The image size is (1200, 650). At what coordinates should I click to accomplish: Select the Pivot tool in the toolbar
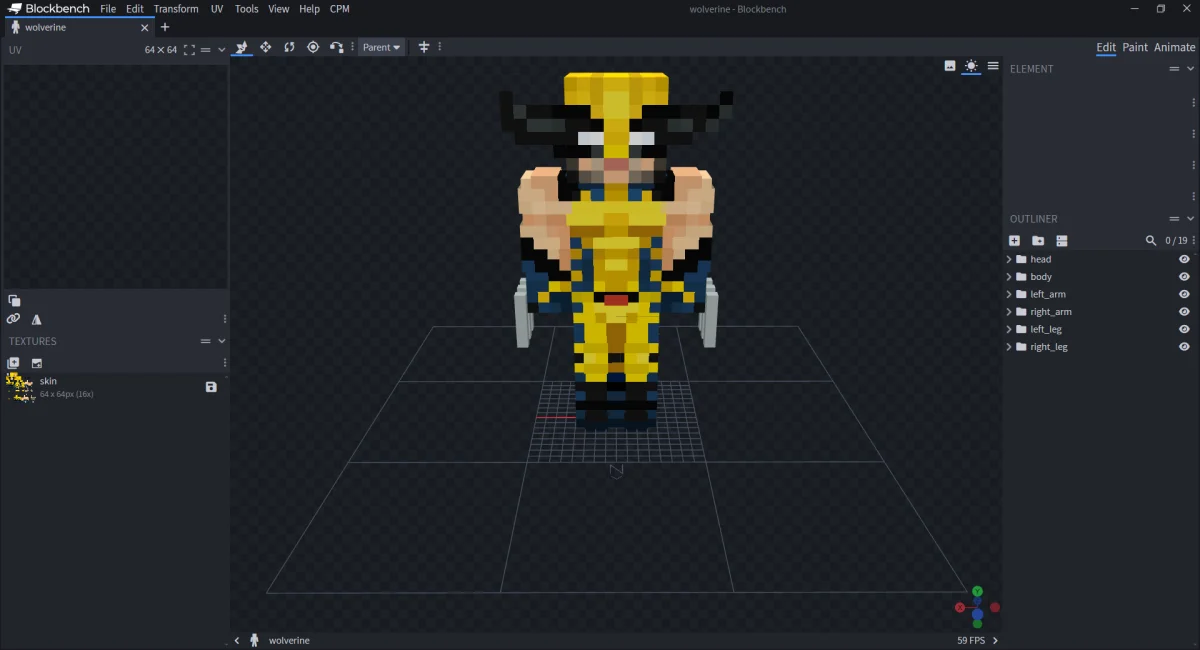[313, 47]
